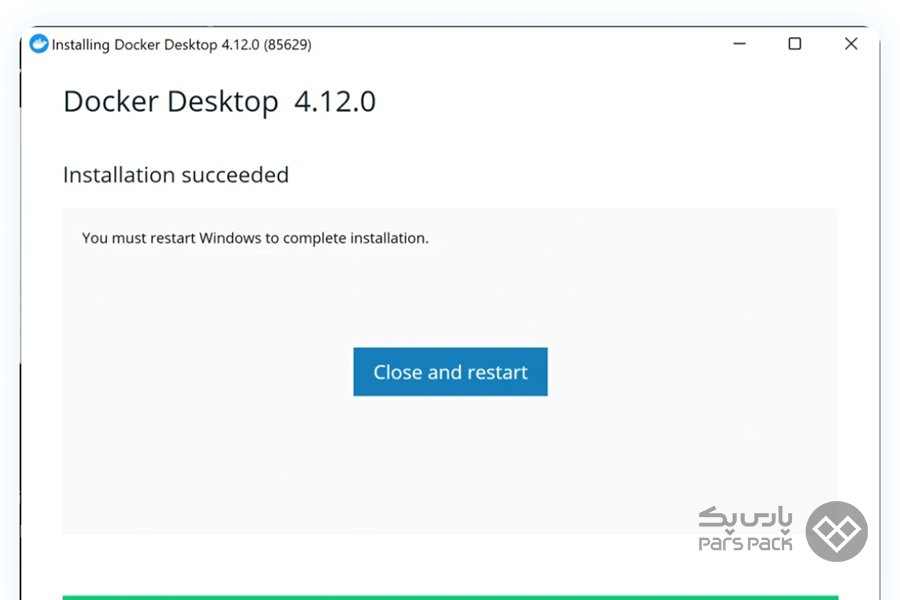
Task: Click the Docker whale icon in title bar
Action: 39,44
